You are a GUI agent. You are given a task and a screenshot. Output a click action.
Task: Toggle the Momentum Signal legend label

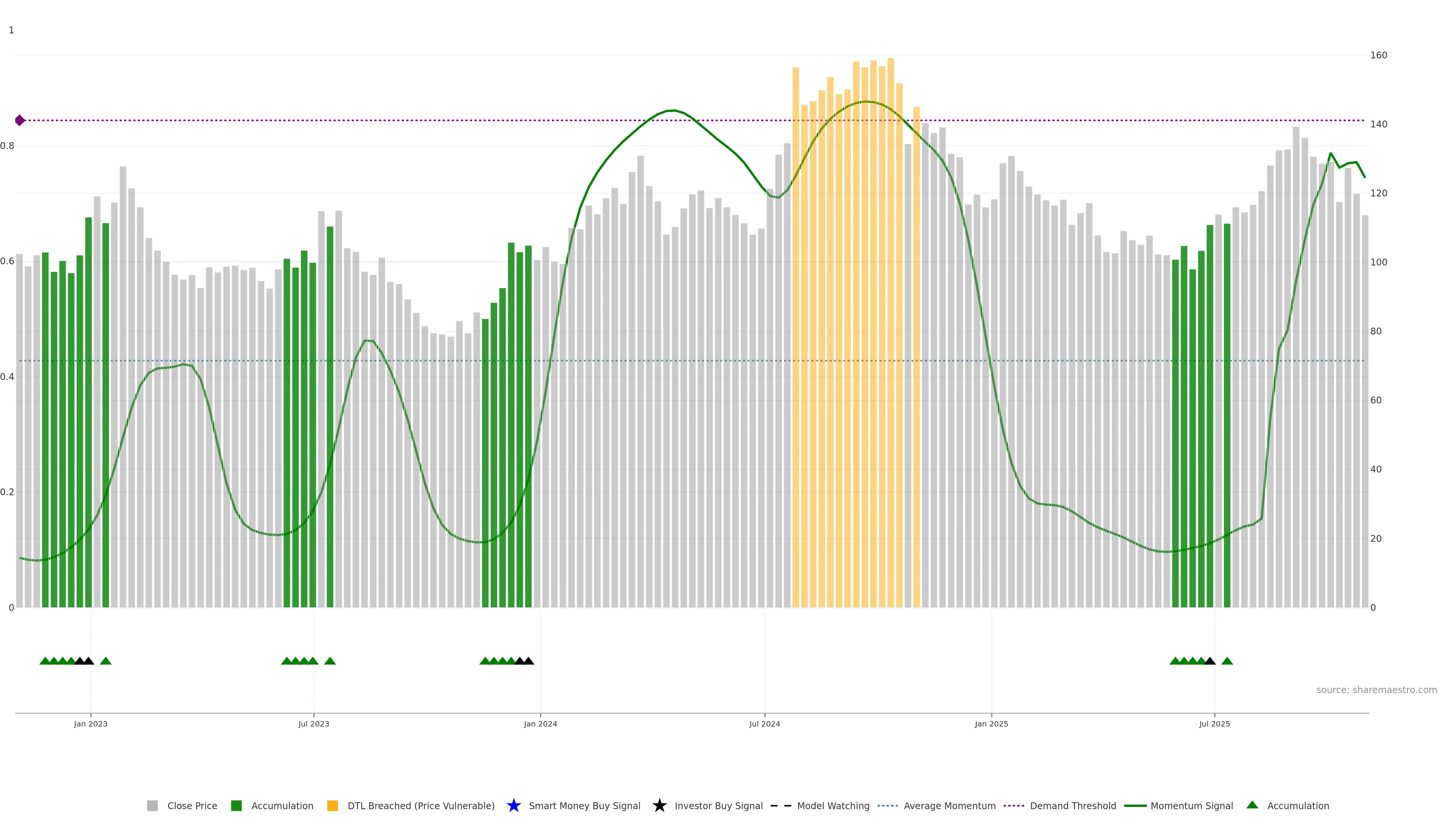(x=1191, y=805)
